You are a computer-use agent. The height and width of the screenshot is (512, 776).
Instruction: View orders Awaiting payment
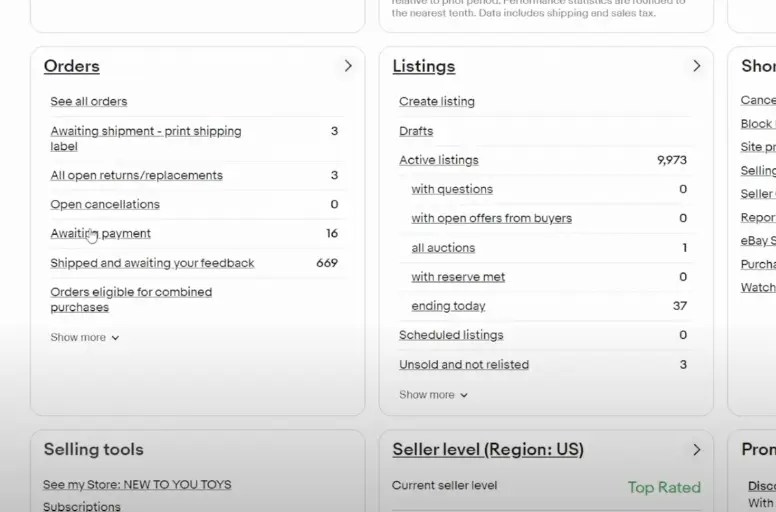[x=100, y=234]
